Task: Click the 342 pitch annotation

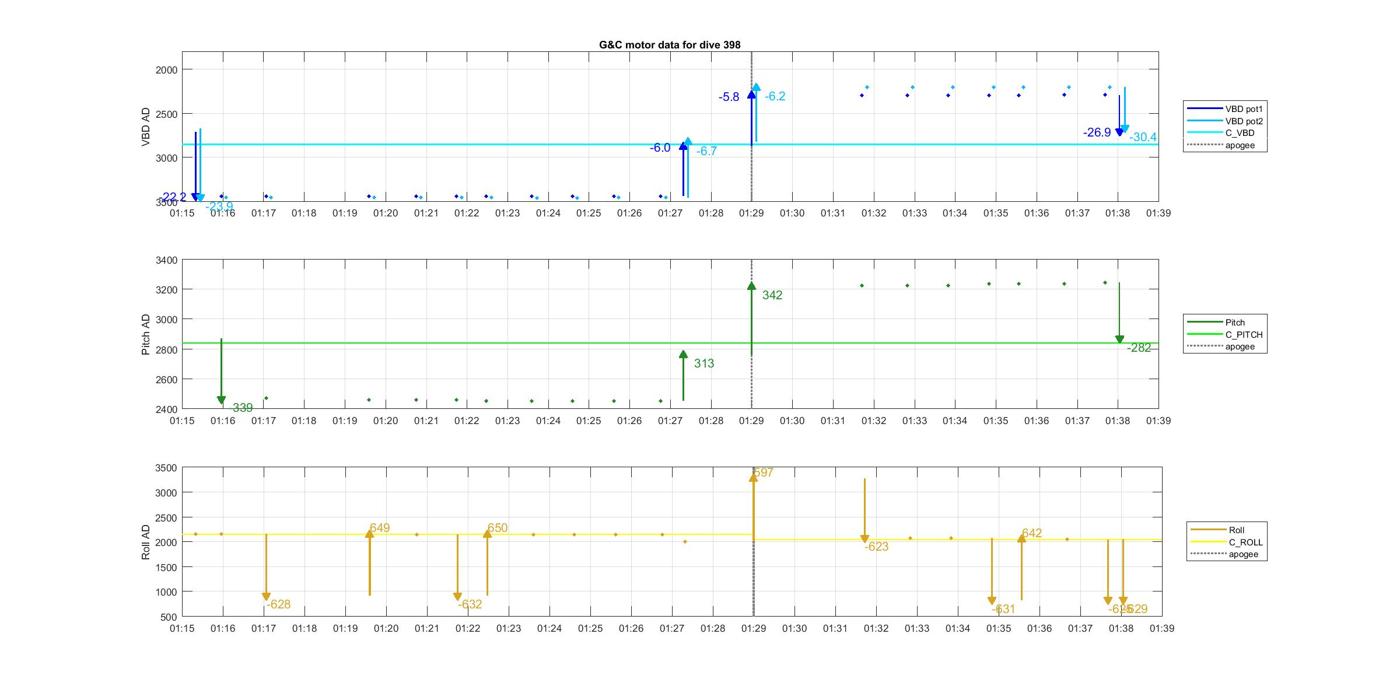Action: (772, 295)
